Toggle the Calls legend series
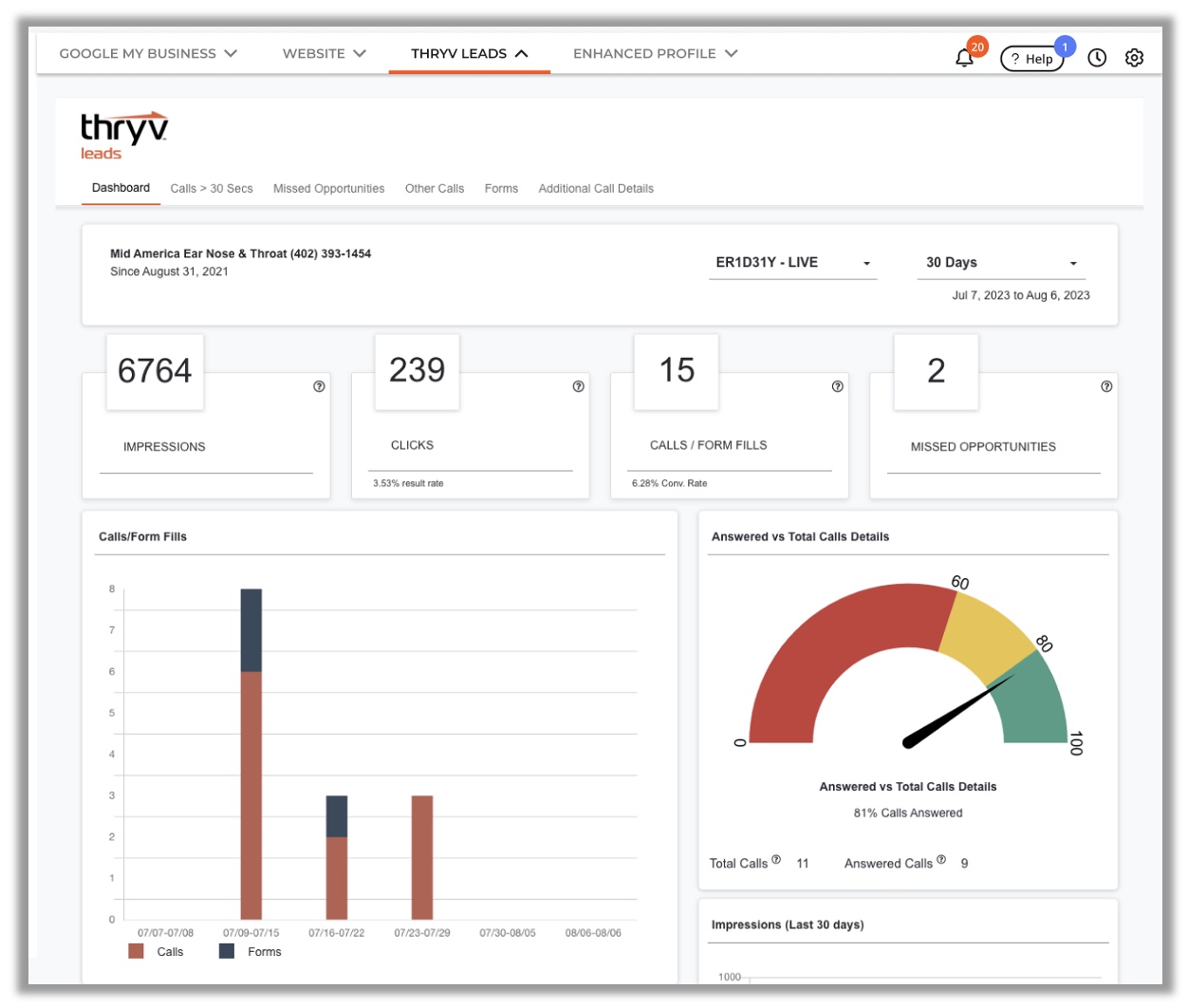This screenshot has width=1188, height=1008. (157, 951)
